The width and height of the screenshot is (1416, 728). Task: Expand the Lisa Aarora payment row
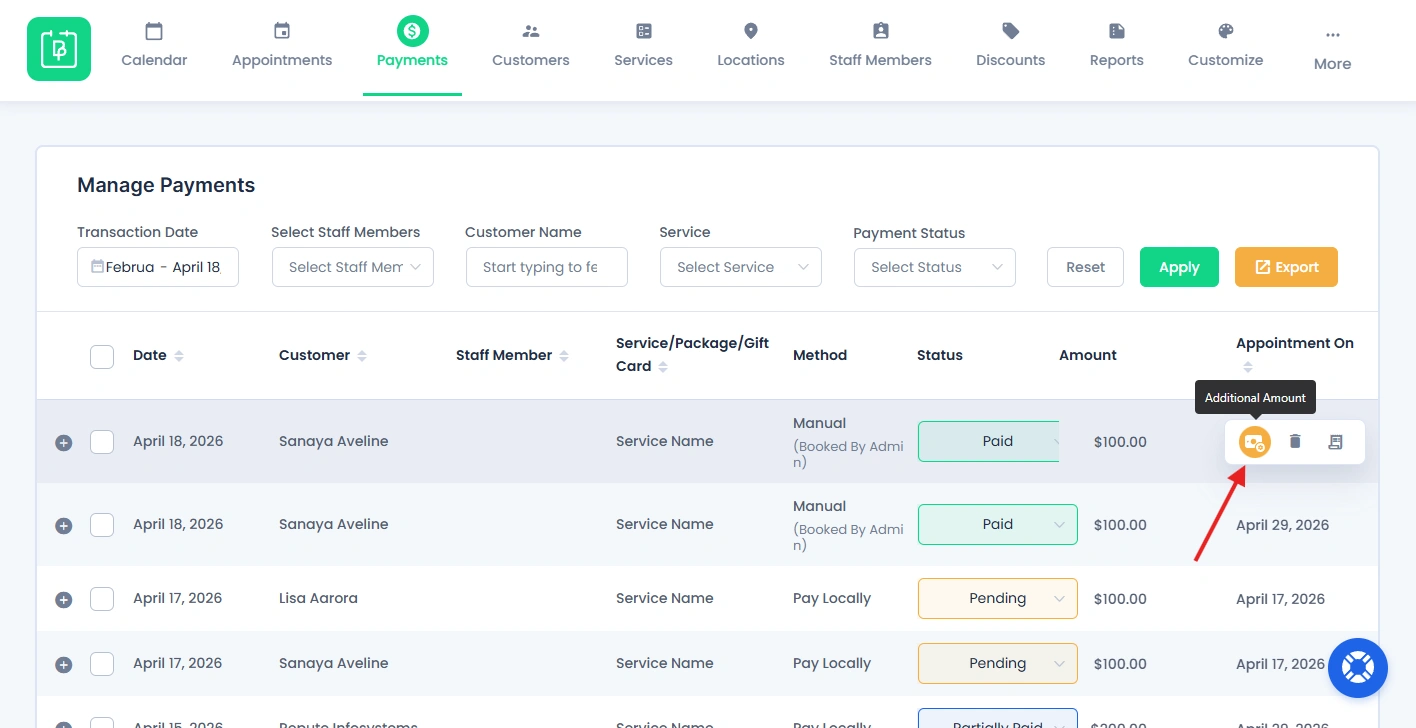pyautogui.click(x=63, y=599)
